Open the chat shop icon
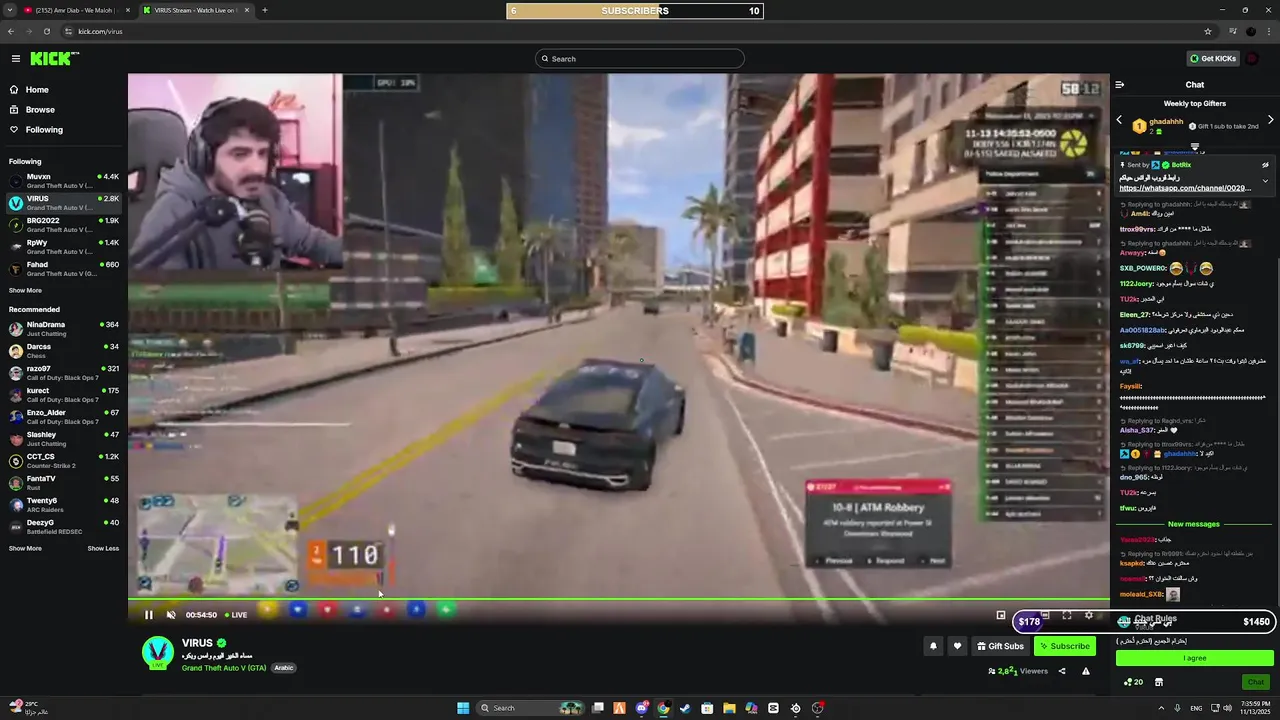This screenshot has width=1280, height=720. pos(1159,682)
